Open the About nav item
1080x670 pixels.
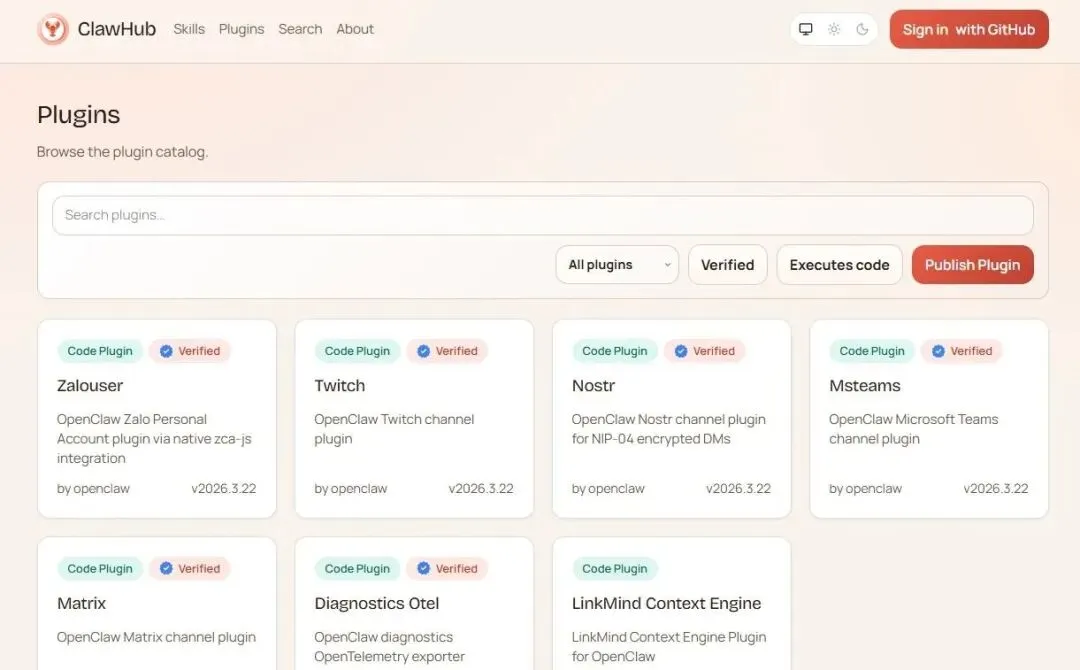tap(355, 29)
